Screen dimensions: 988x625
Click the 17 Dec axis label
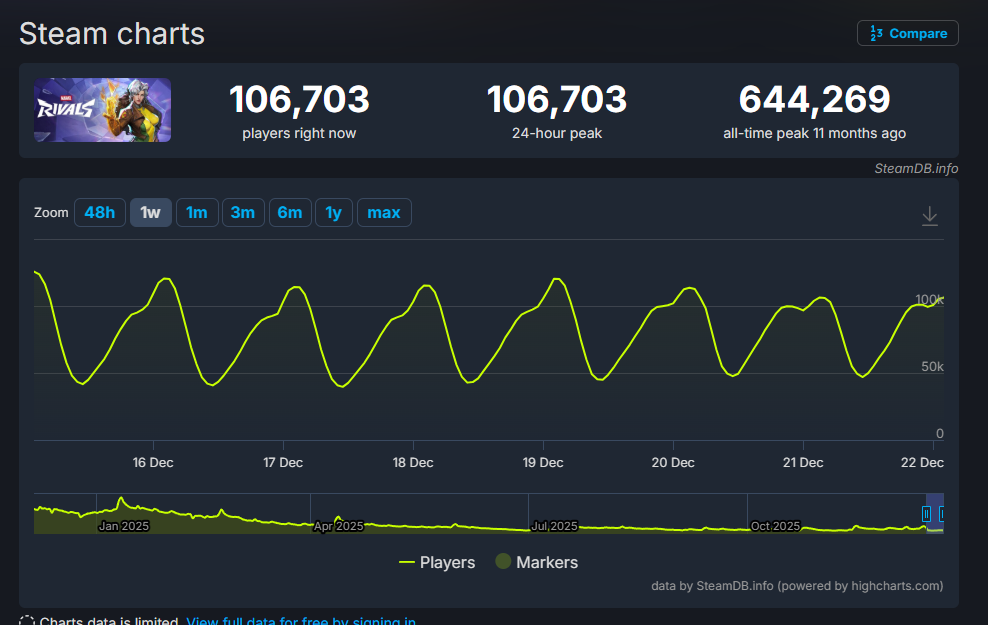coord(283,462)
